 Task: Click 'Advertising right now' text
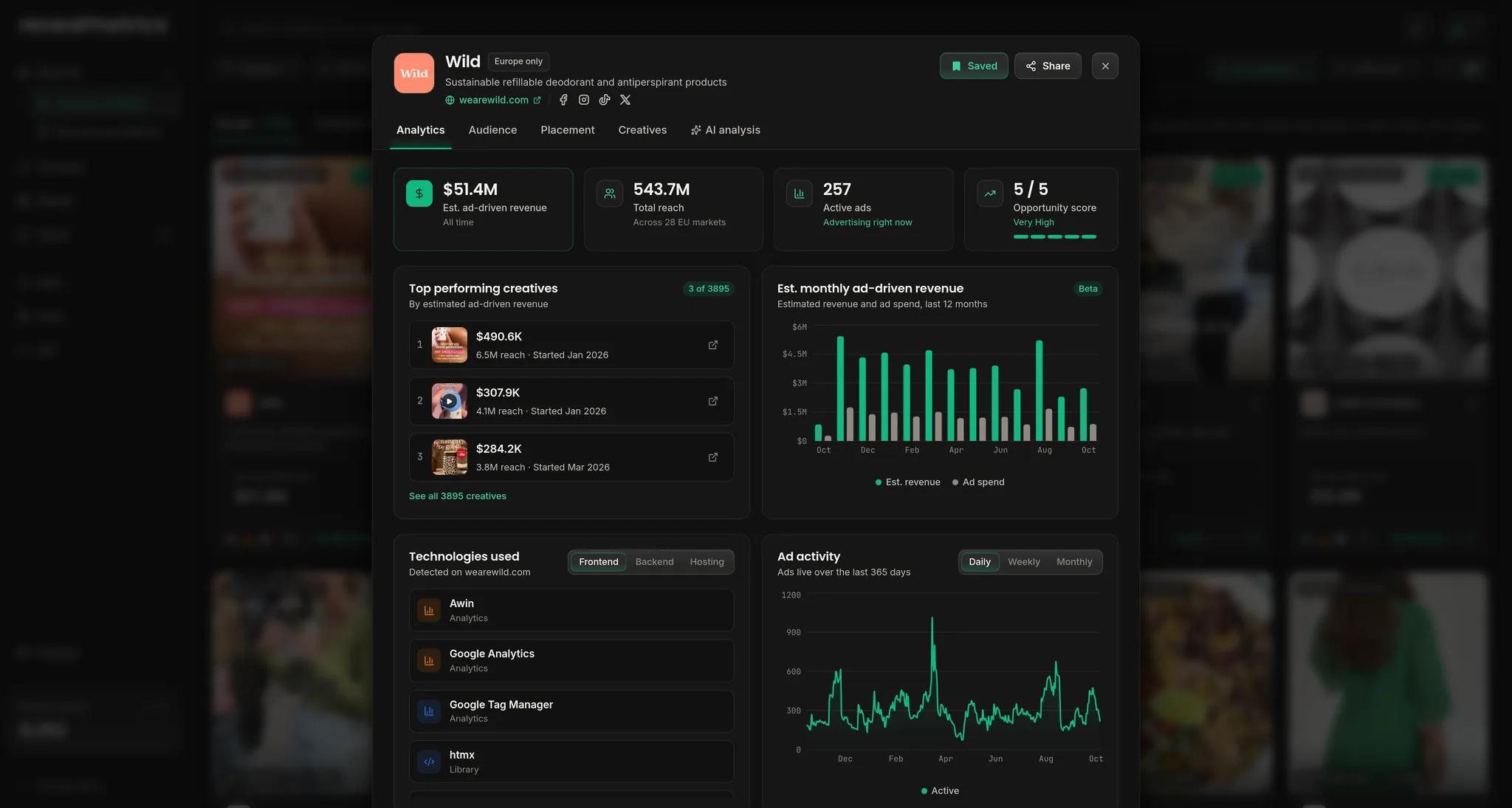pyautogui.click(x=867, y=222)
